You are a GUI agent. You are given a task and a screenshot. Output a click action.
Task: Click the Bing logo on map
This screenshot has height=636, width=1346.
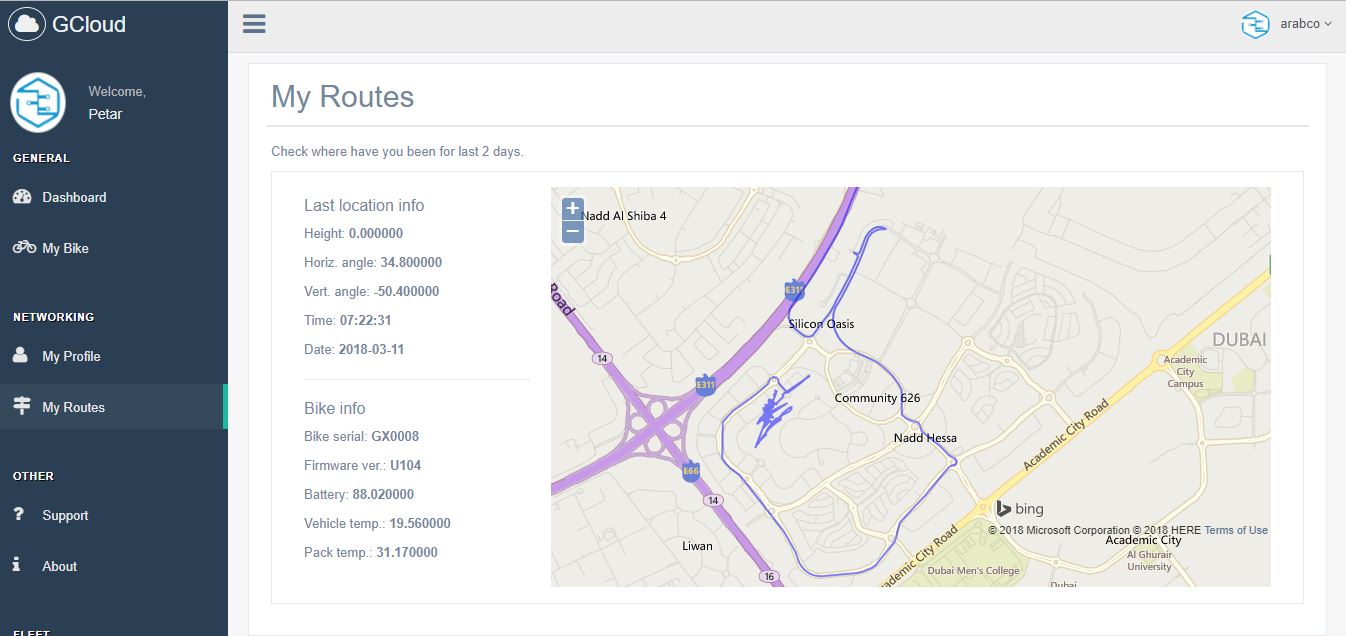coord(1019,509)
